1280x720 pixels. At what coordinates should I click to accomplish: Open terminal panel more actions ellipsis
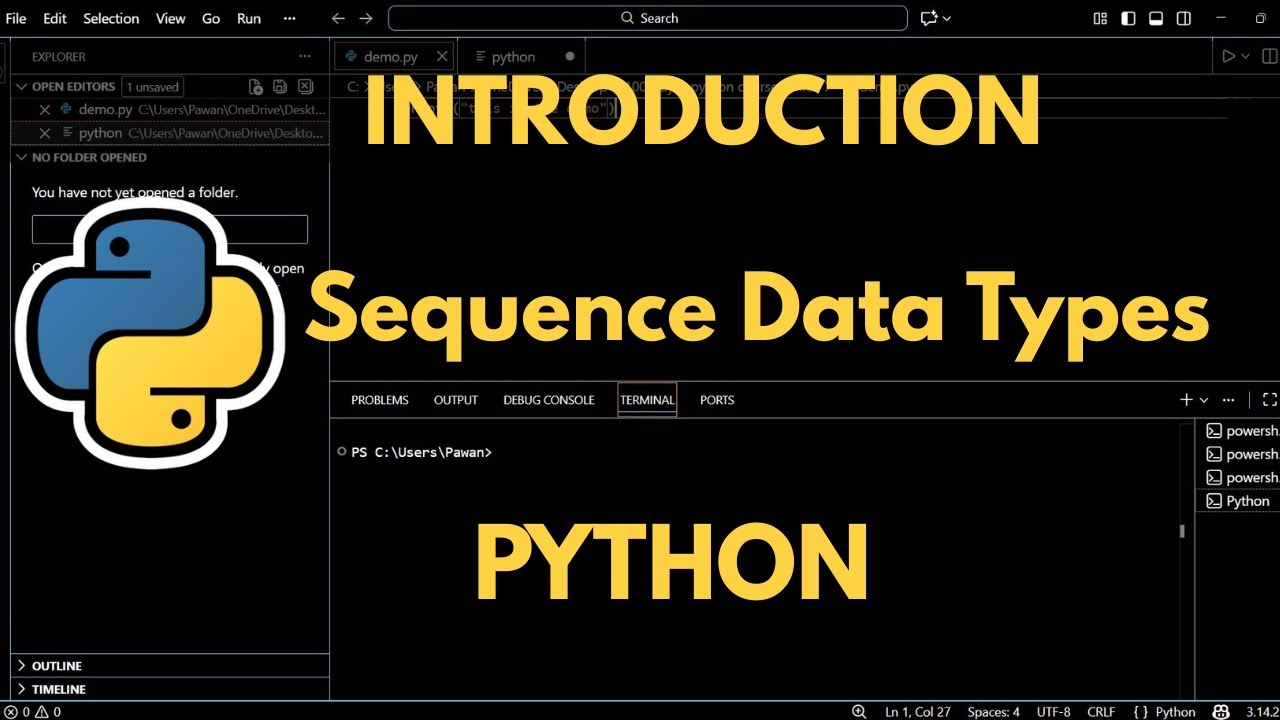pos(1229,400)
